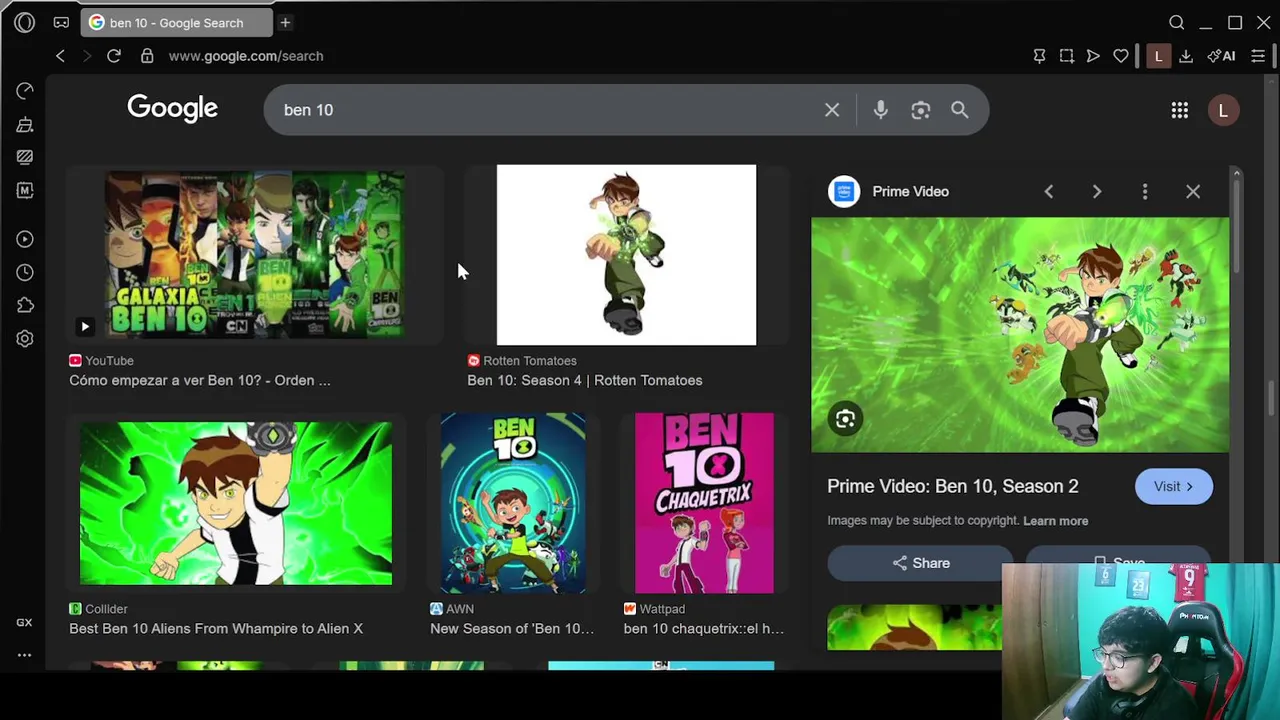
Task: Open the striped panel icon in sidebar
Action: coord(25,157)
